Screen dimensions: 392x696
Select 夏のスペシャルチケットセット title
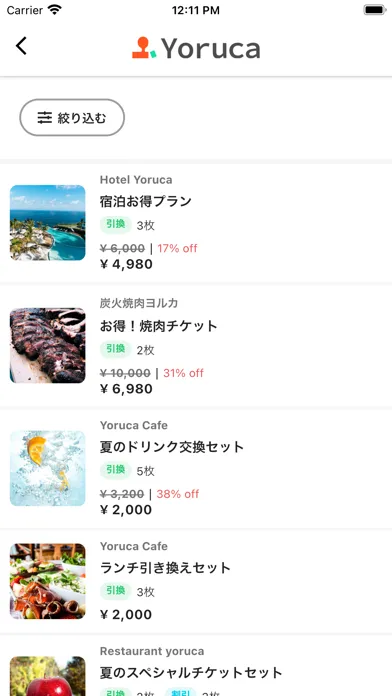click(191, 672)
